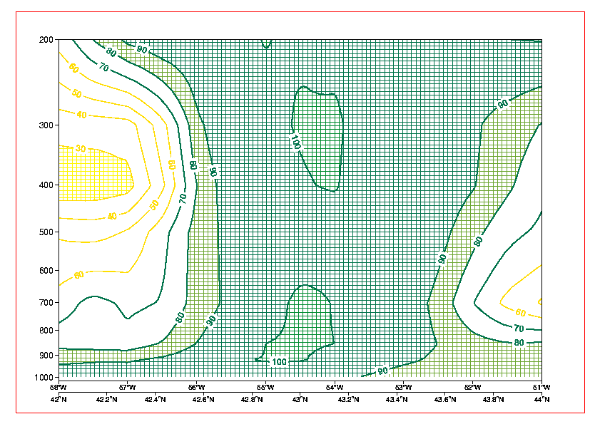Select the 51°W longitude axis label

[541, 386]
